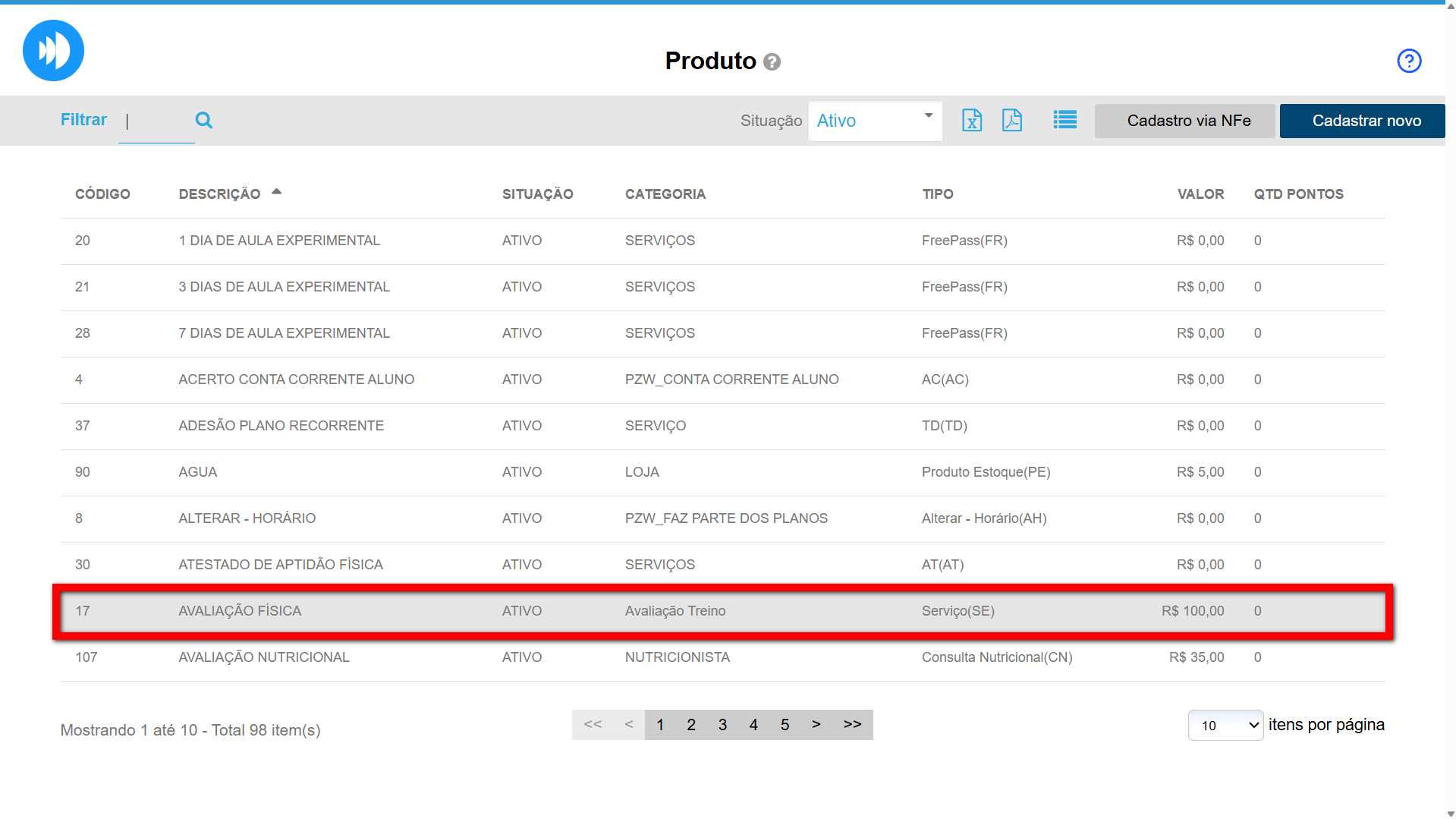Click the Cadastro via NFe button
Image resolution: width=1456 pixels, height=819 pixels.
1188,121
